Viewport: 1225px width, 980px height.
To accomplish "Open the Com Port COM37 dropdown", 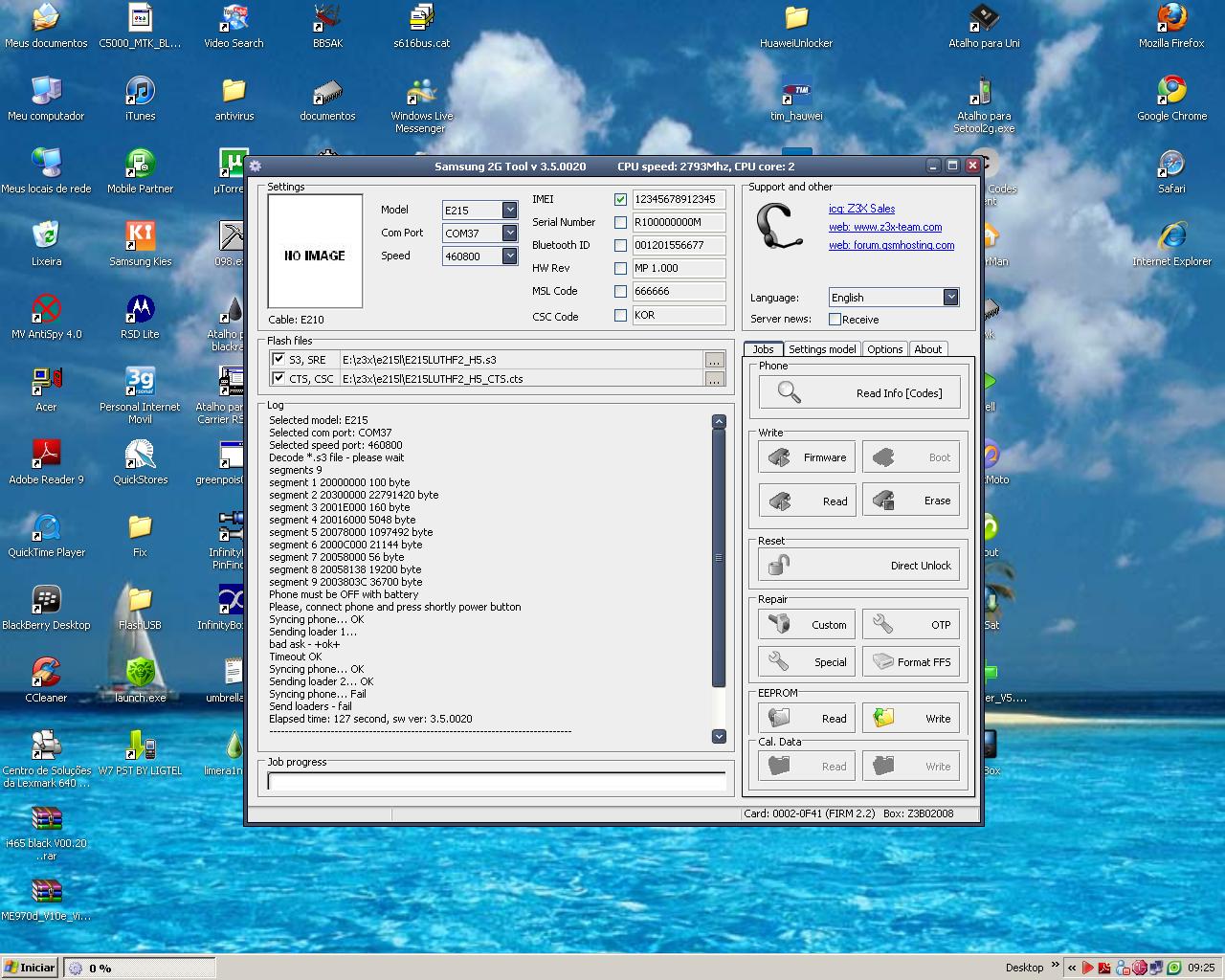I will pos(510,233).
